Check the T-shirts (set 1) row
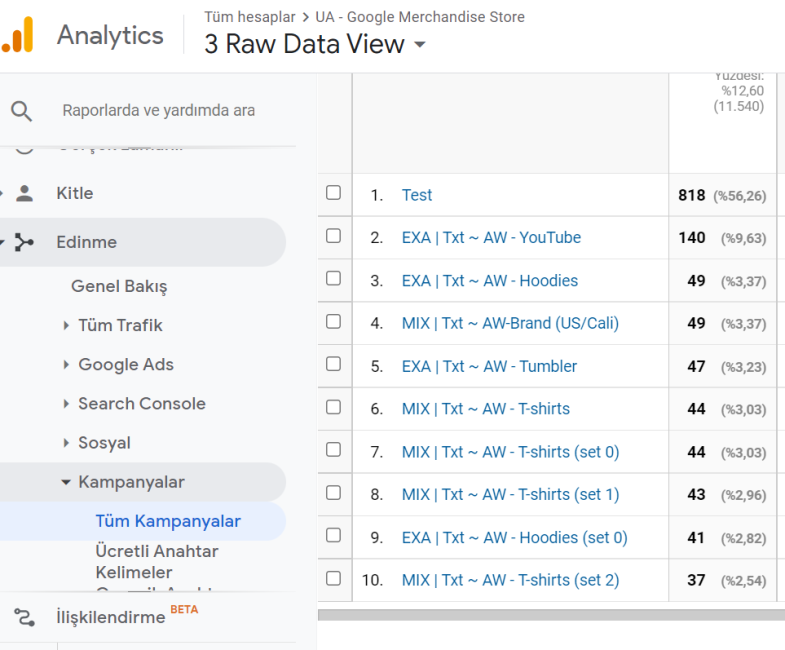The height and width of the screenshot is (650, 785). [333, 493]
